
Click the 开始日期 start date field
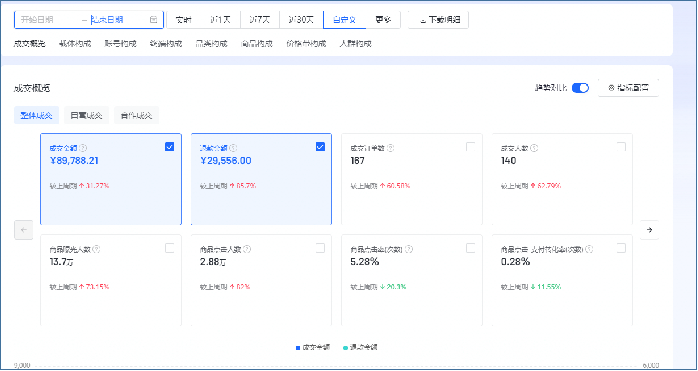pos(47,20)
